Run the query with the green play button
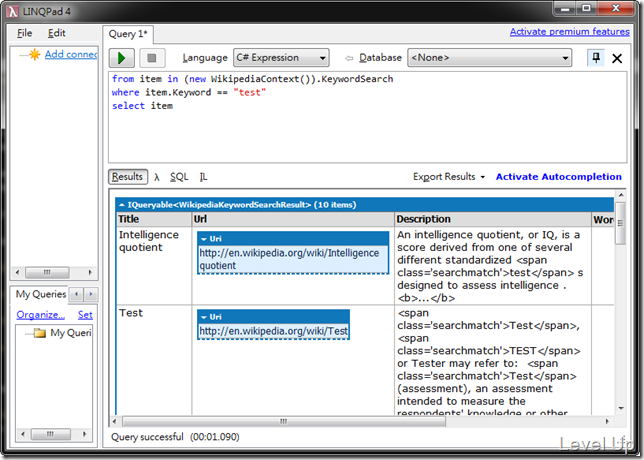Viewport: 644px width, 460px height. (122, 58)
